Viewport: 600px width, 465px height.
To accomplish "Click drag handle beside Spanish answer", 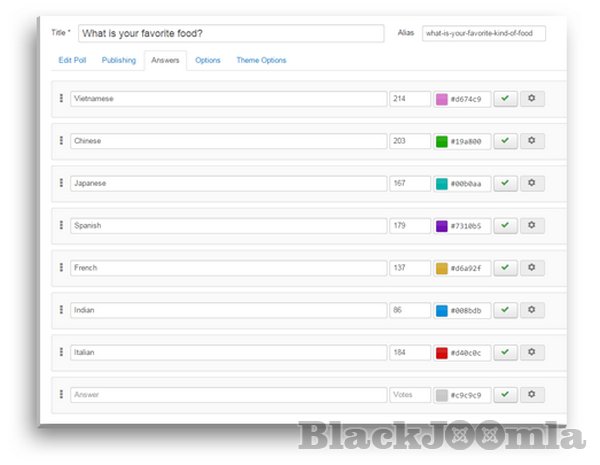I will pos(61,226).
